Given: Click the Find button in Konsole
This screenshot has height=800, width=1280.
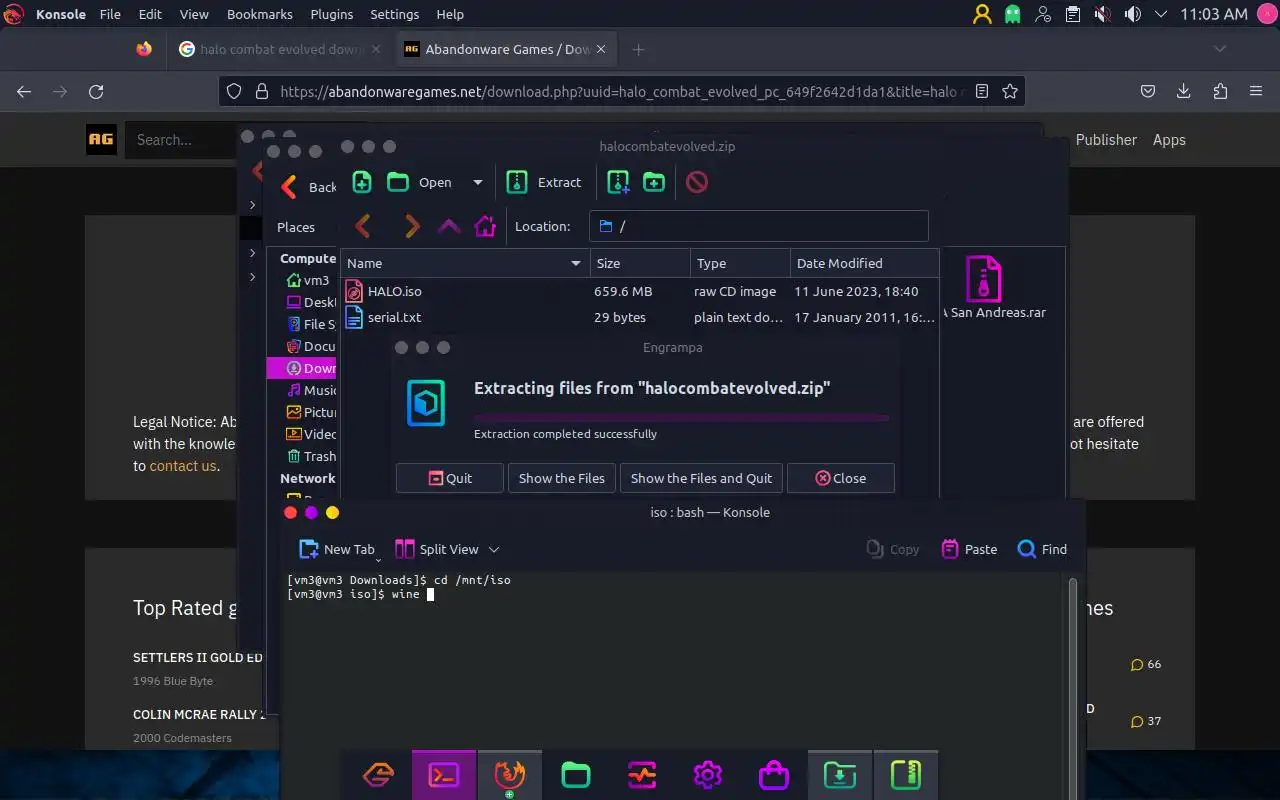Looking at the screenshot, I should 1042,549.
